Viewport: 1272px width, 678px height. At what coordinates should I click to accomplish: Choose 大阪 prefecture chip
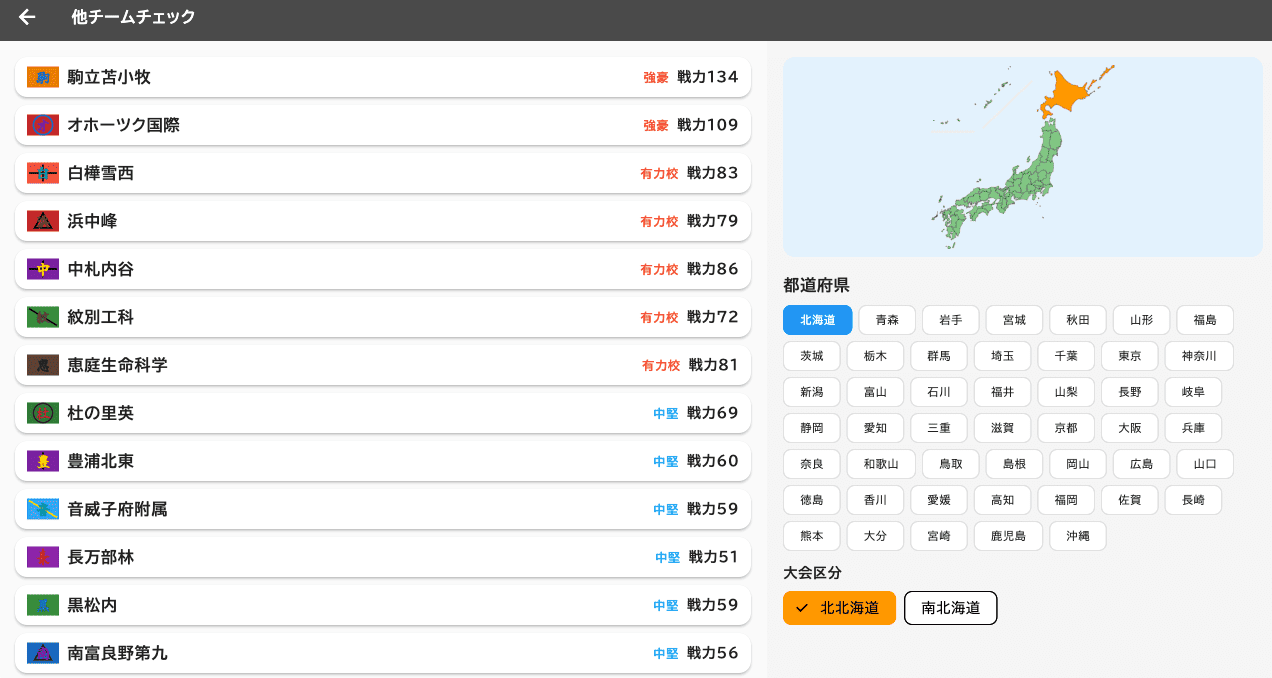tap(1130, 428)
